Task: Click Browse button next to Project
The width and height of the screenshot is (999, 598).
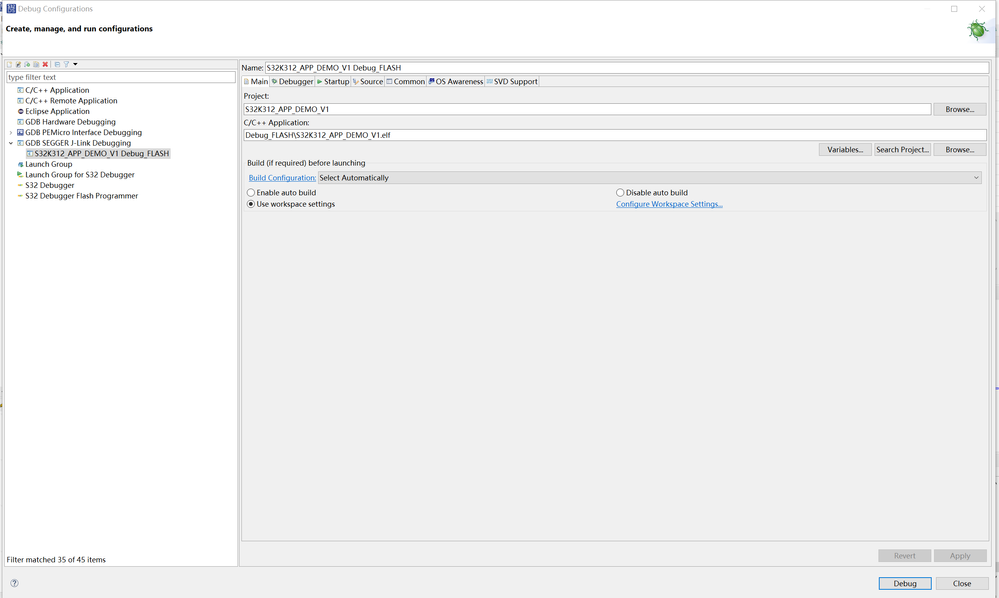Action: tap(959, 110)
